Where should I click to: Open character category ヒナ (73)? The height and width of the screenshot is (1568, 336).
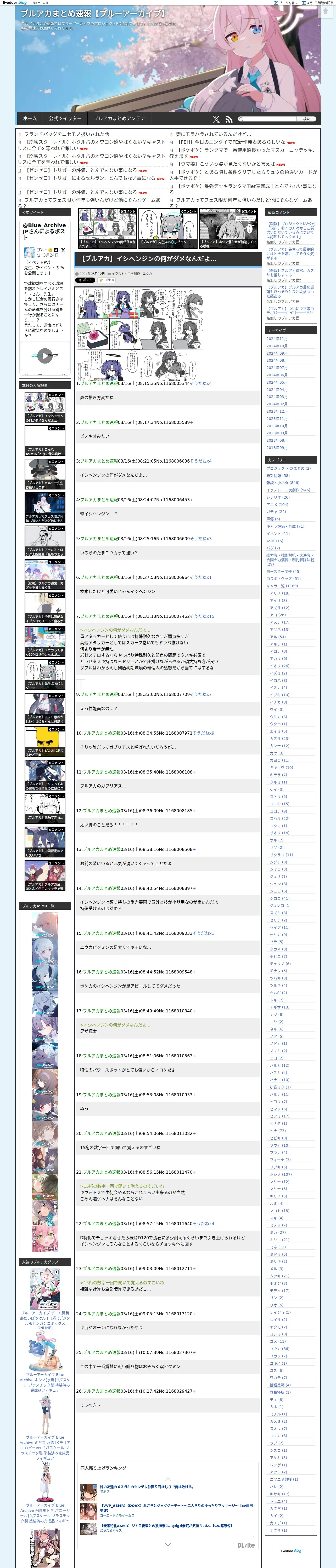click(x=277, y=1131)
